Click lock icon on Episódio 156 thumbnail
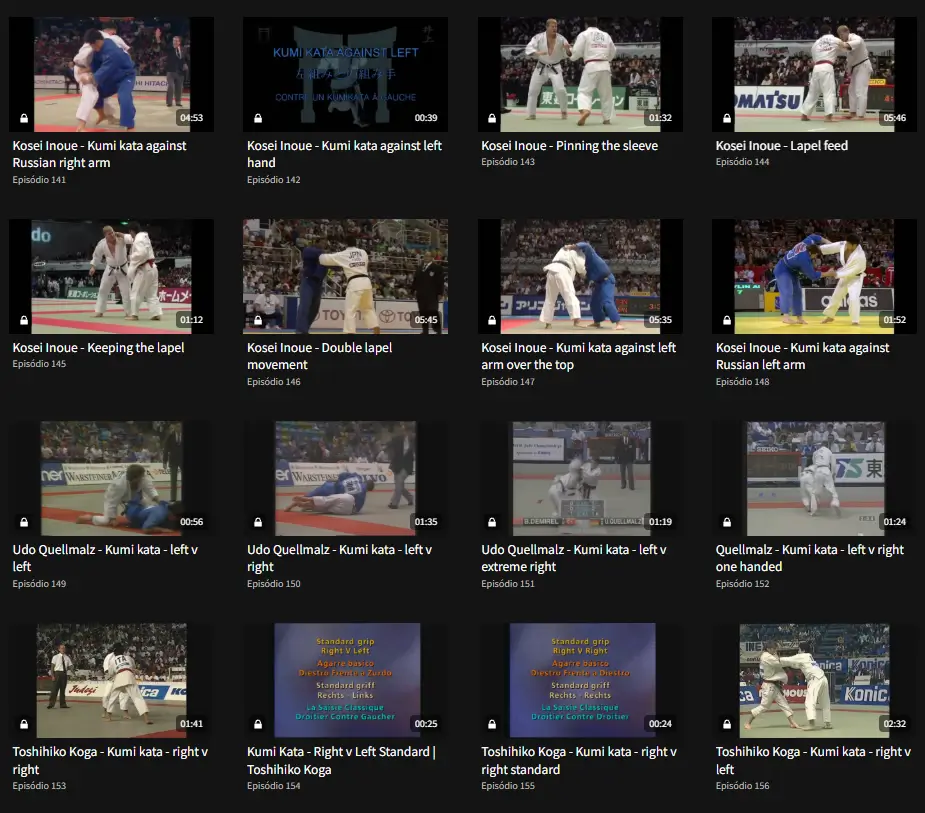Screen dimensions: 925x813 click(727, 724)
